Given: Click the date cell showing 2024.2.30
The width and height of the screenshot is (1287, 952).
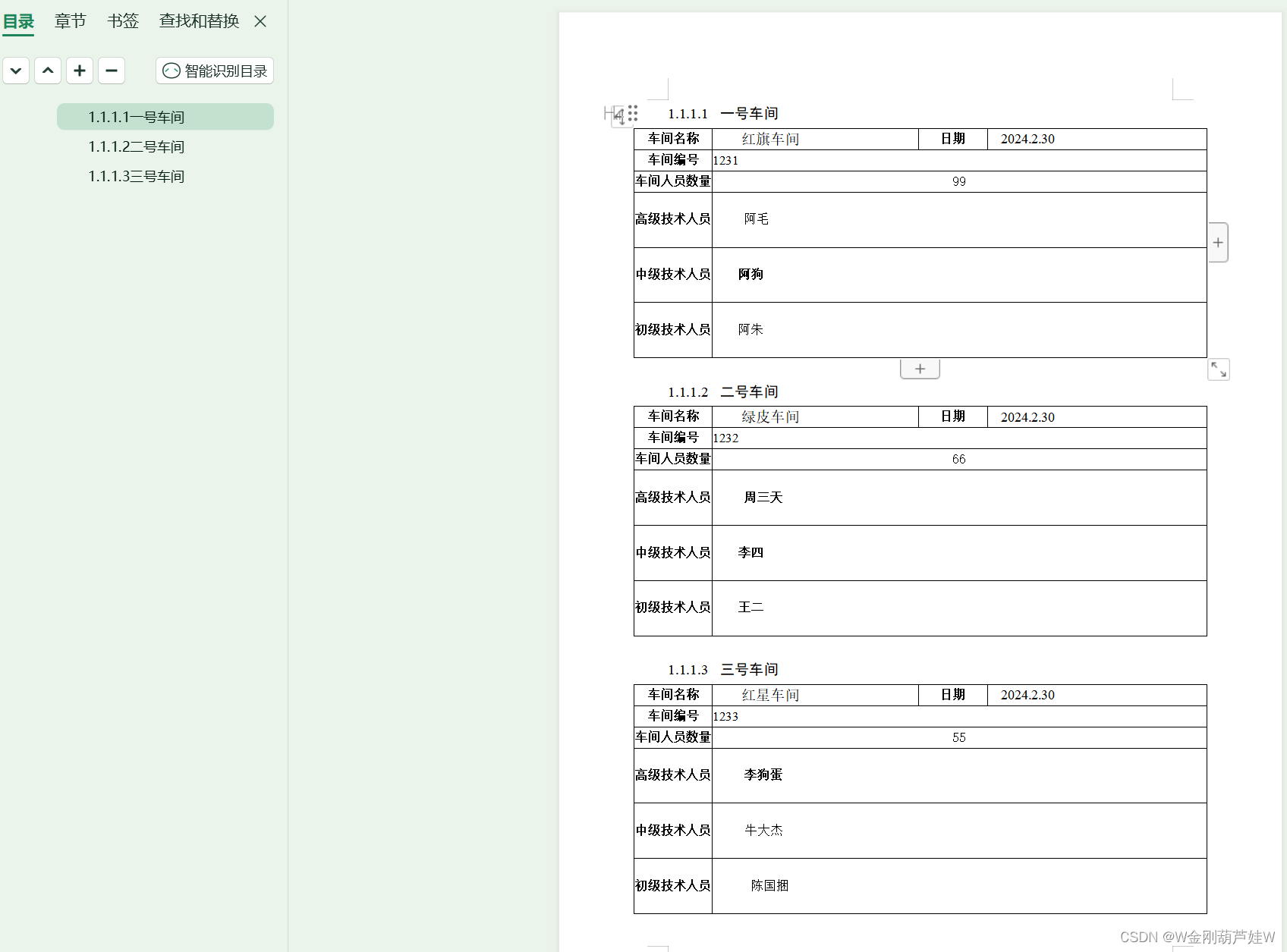Looking at the screenshot, I should pyautogui.click(x=1026, y=139).
